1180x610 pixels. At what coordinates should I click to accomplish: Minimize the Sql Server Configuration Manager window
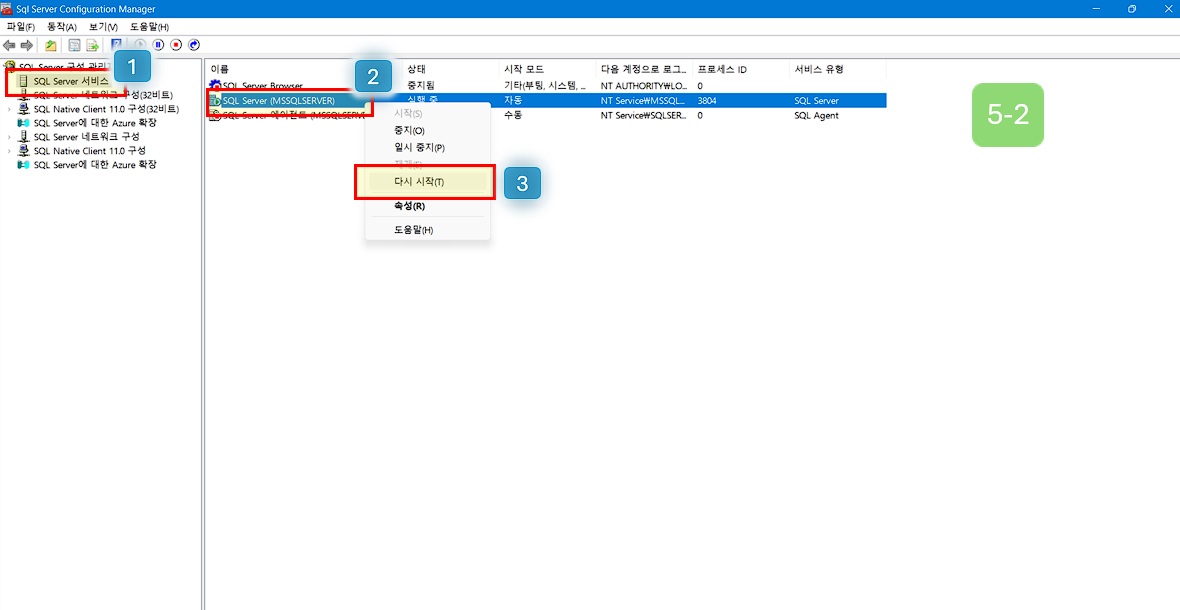pyautogui.click(x=1097, y=8)
